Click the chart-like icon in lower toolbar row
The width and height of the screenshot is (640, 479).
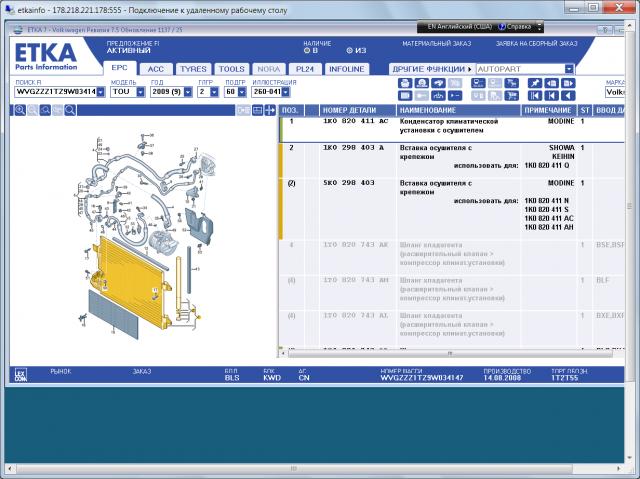coord(438,96)
